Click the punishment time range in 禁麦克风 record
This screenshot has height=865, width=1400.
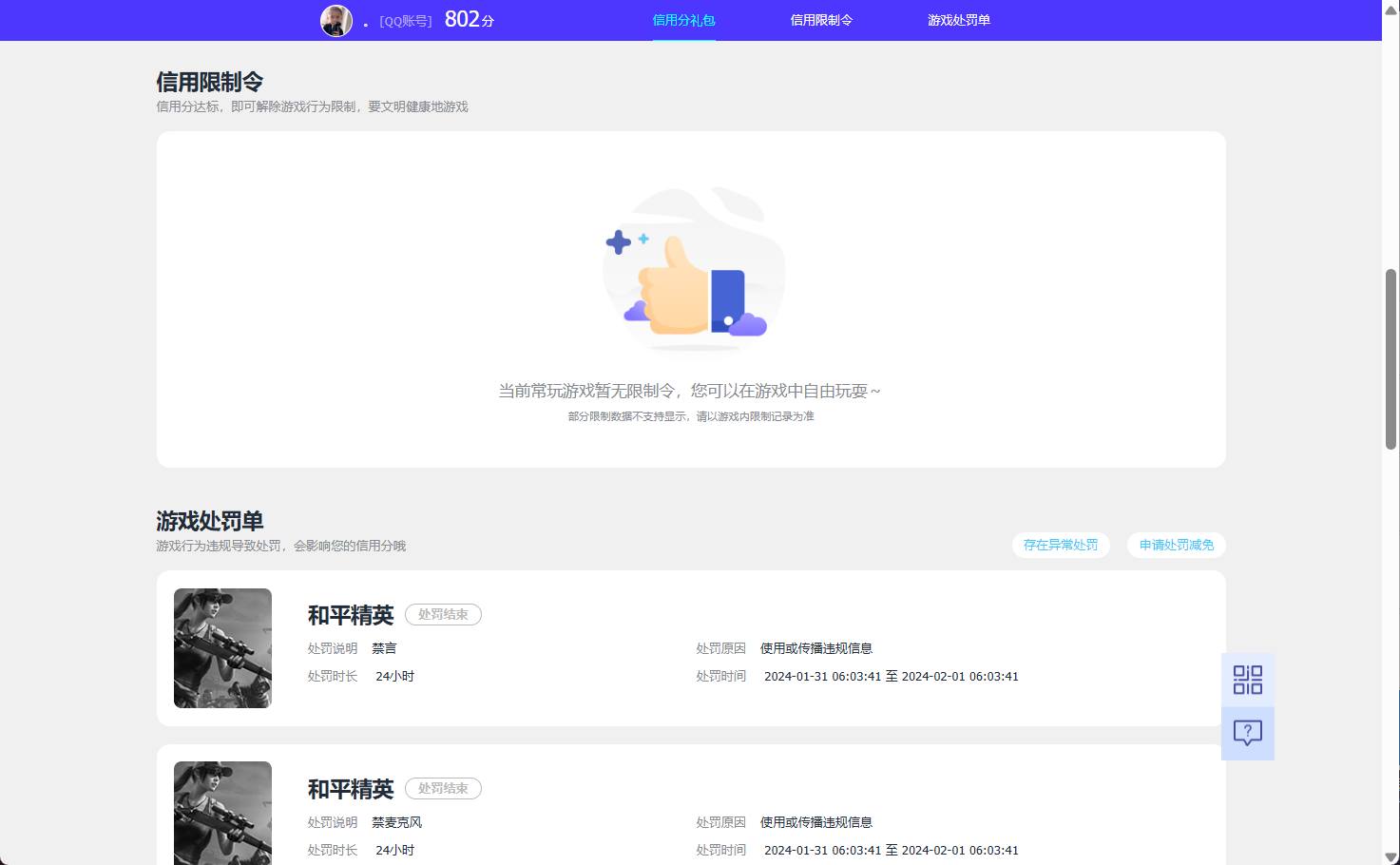click(892, 851)
